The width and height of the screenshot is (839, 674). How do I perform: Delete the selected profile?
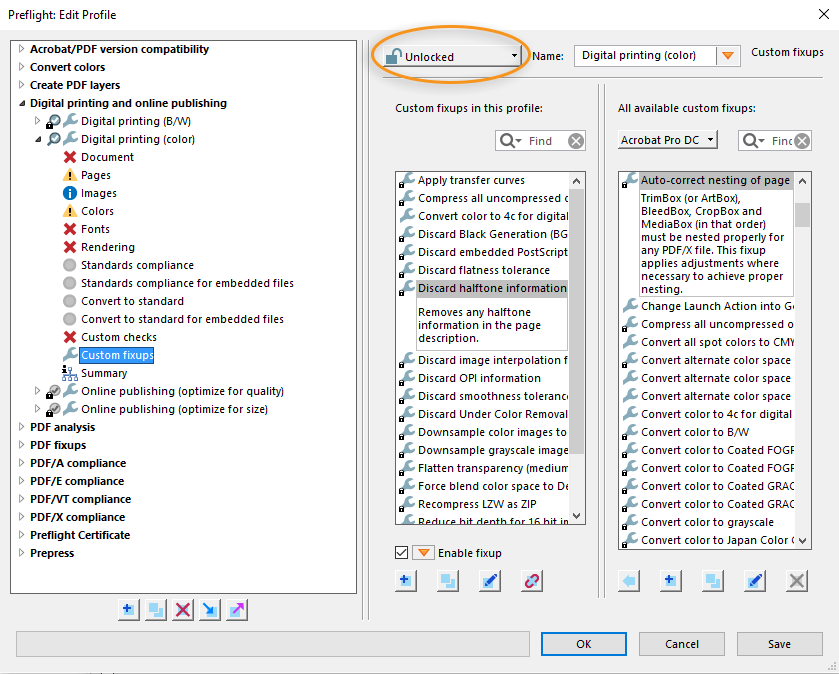(183, 609)
